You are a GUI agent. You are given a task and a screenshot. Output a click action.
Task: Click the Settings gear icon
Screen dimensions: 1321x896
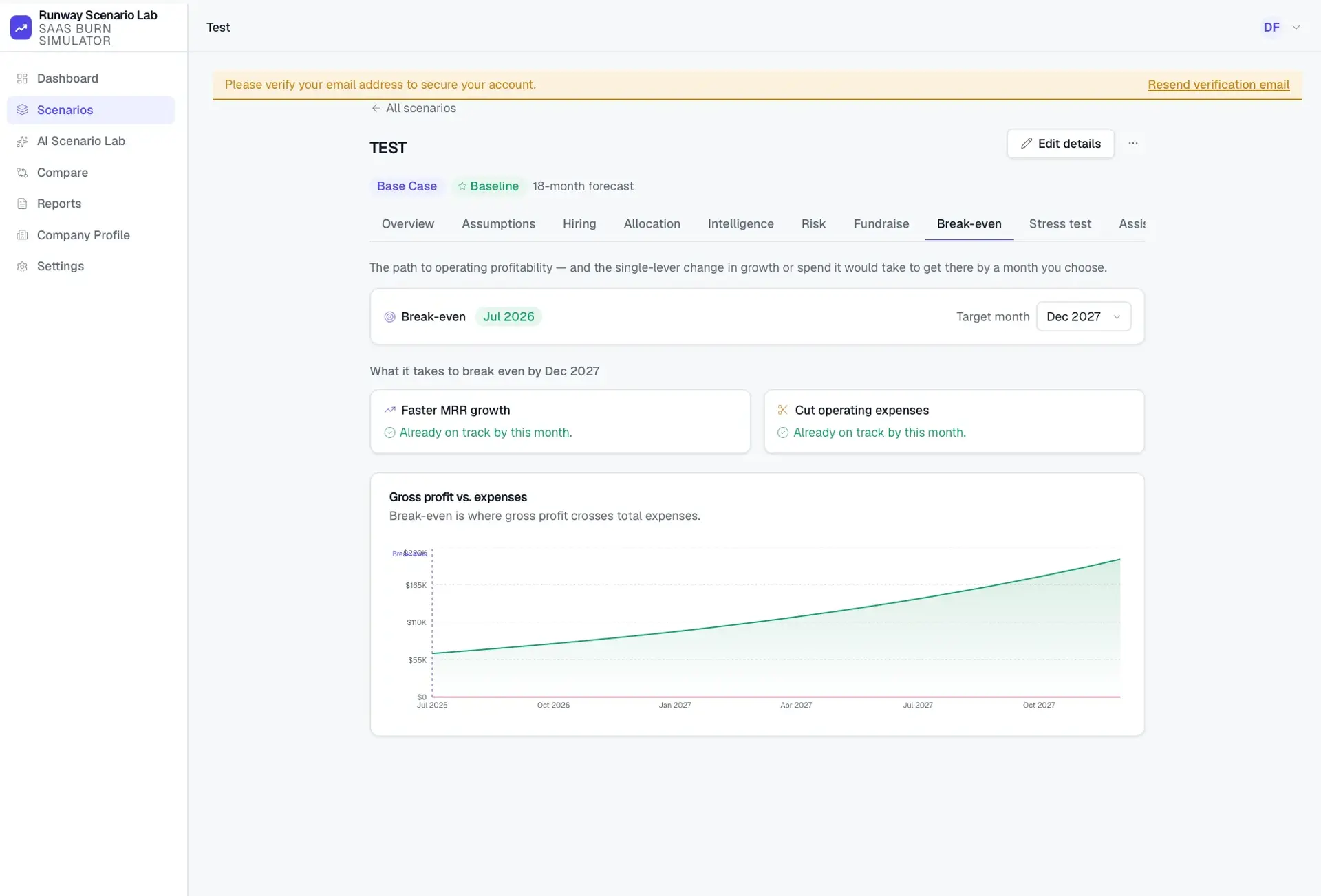[22, 267]
